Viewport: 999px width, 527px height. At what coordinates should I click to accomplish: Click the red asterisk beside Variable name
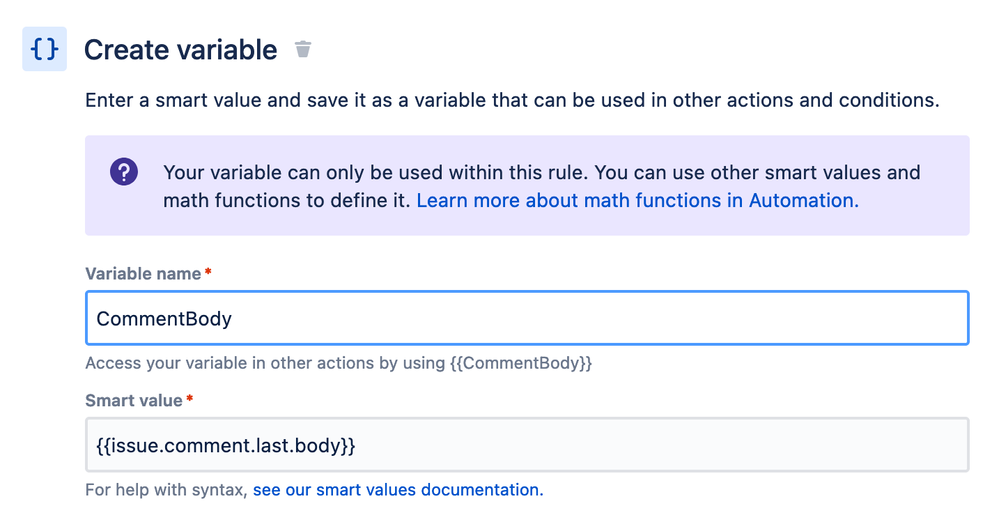(x=208, y=273)
